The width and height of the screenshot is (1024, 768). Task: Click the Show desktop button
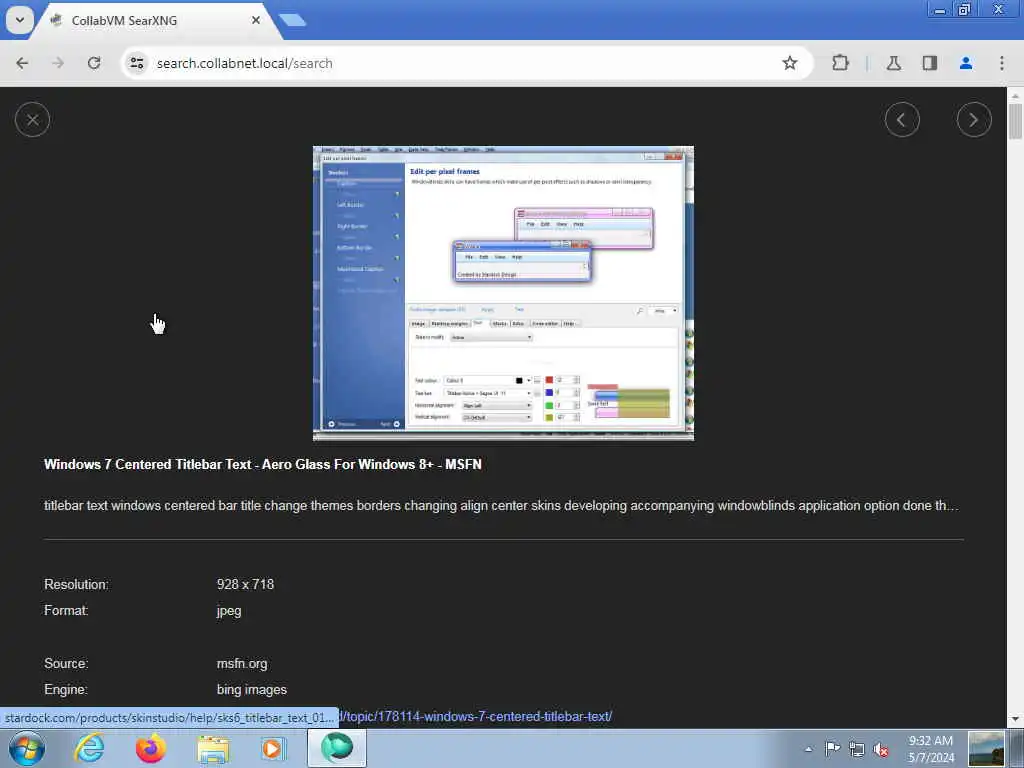coord(1017,748)
